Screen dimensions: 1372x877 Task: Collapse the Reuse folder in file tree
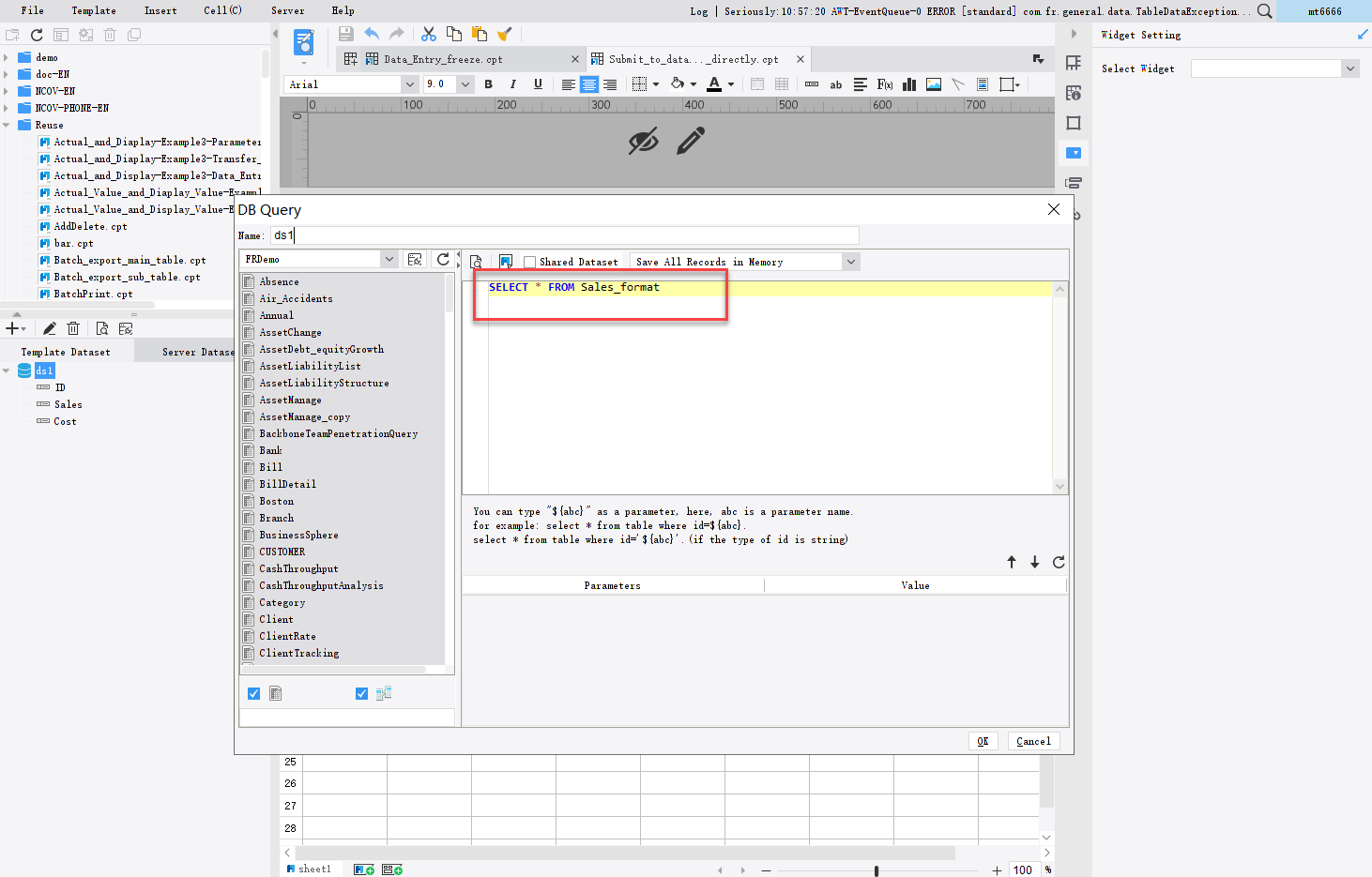pyautogui.click(x=7, y=125)
